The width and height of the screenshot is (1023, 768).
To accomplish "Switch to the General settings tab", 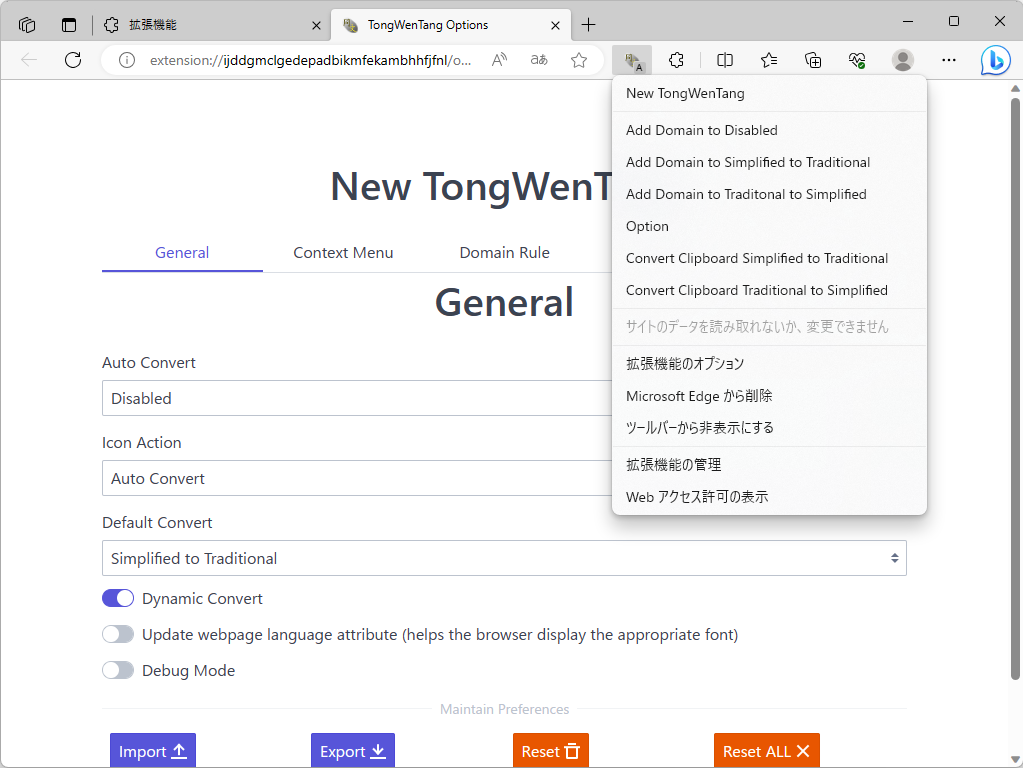I will coord(182,253).
